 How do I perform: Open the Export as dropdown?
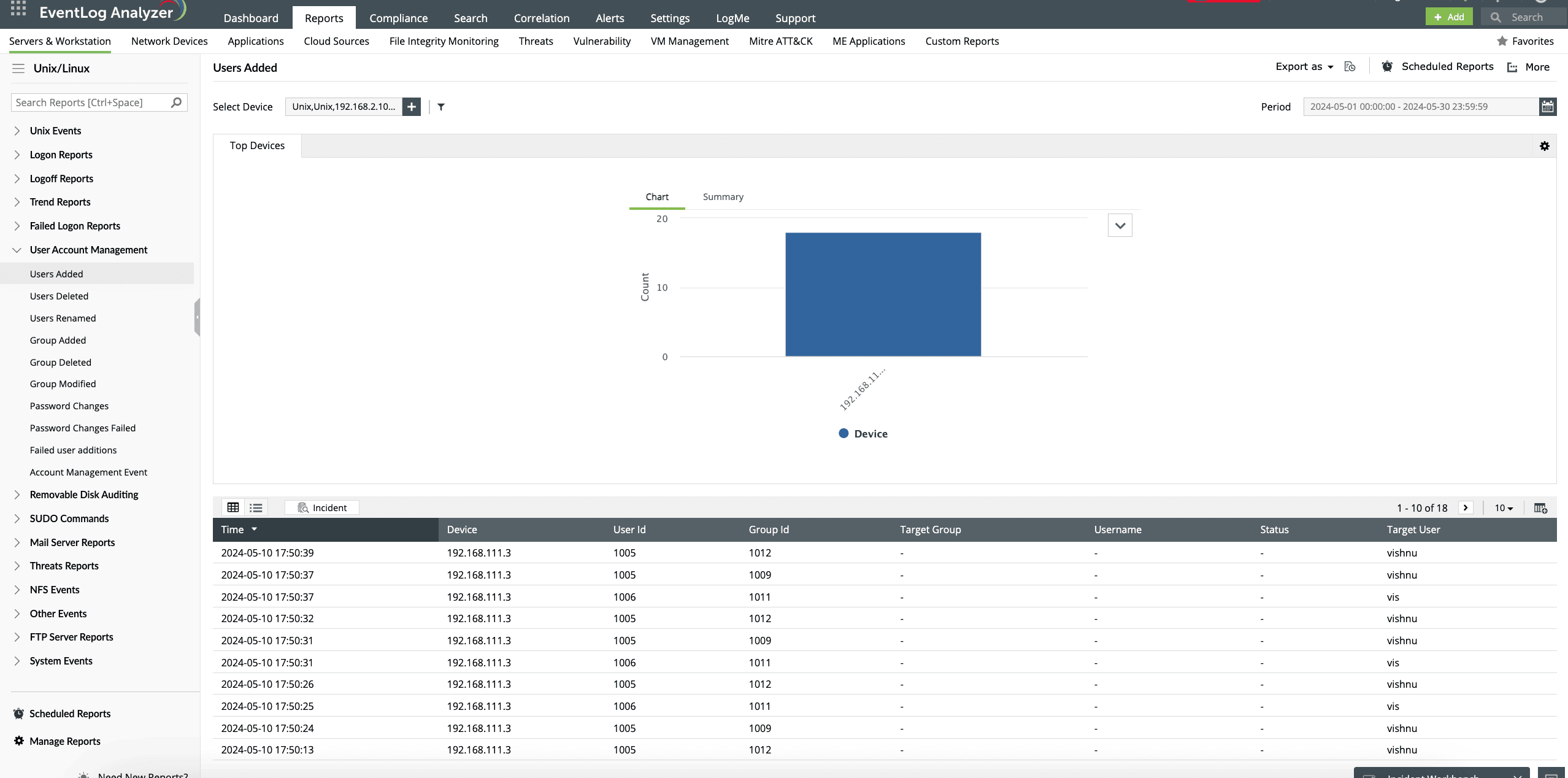(x=1304, y=67)
